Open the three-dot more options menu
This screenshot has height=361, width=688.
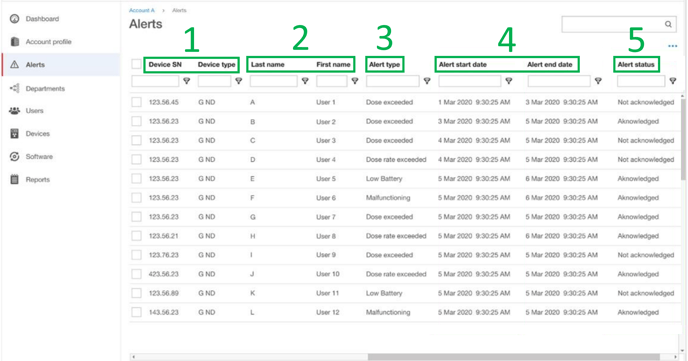672,46
